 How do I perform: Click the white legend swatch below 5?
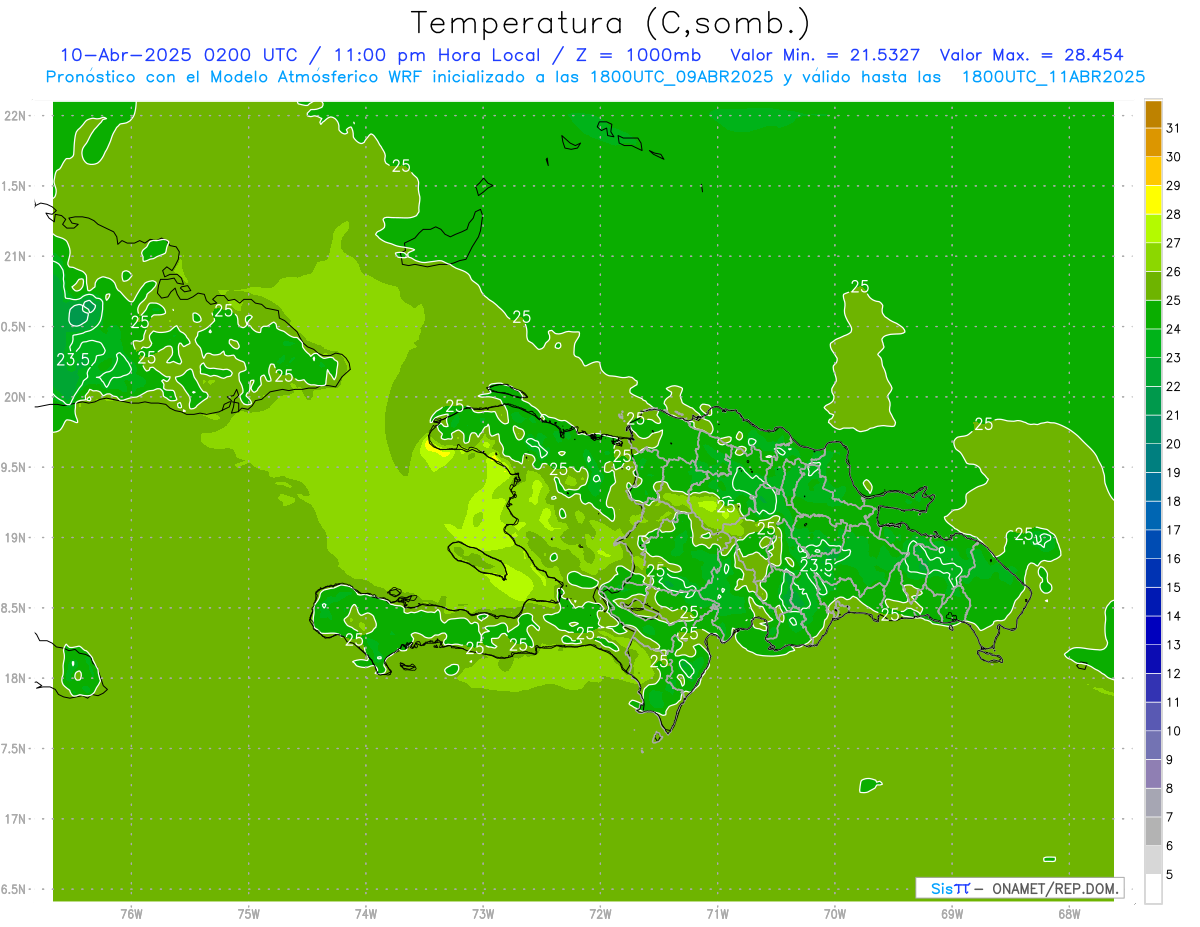[x=1153, y=889]
